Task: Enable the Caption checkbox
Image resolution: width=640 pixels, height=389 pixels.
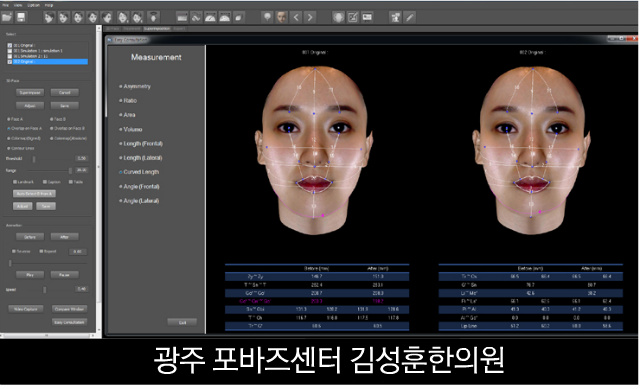Action: pos(44,182)
